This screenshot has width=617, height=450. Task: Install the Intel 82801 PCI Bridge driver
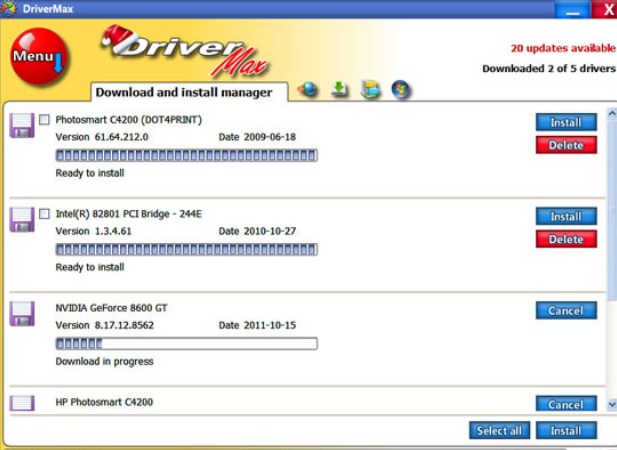click(566, 216)
